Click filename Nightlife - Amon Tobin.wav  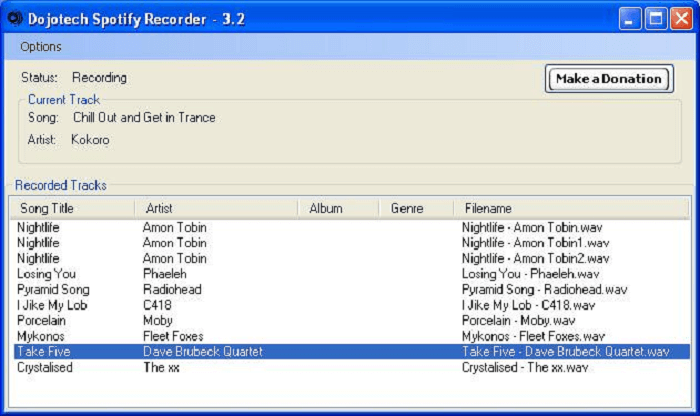pos(532,228)
